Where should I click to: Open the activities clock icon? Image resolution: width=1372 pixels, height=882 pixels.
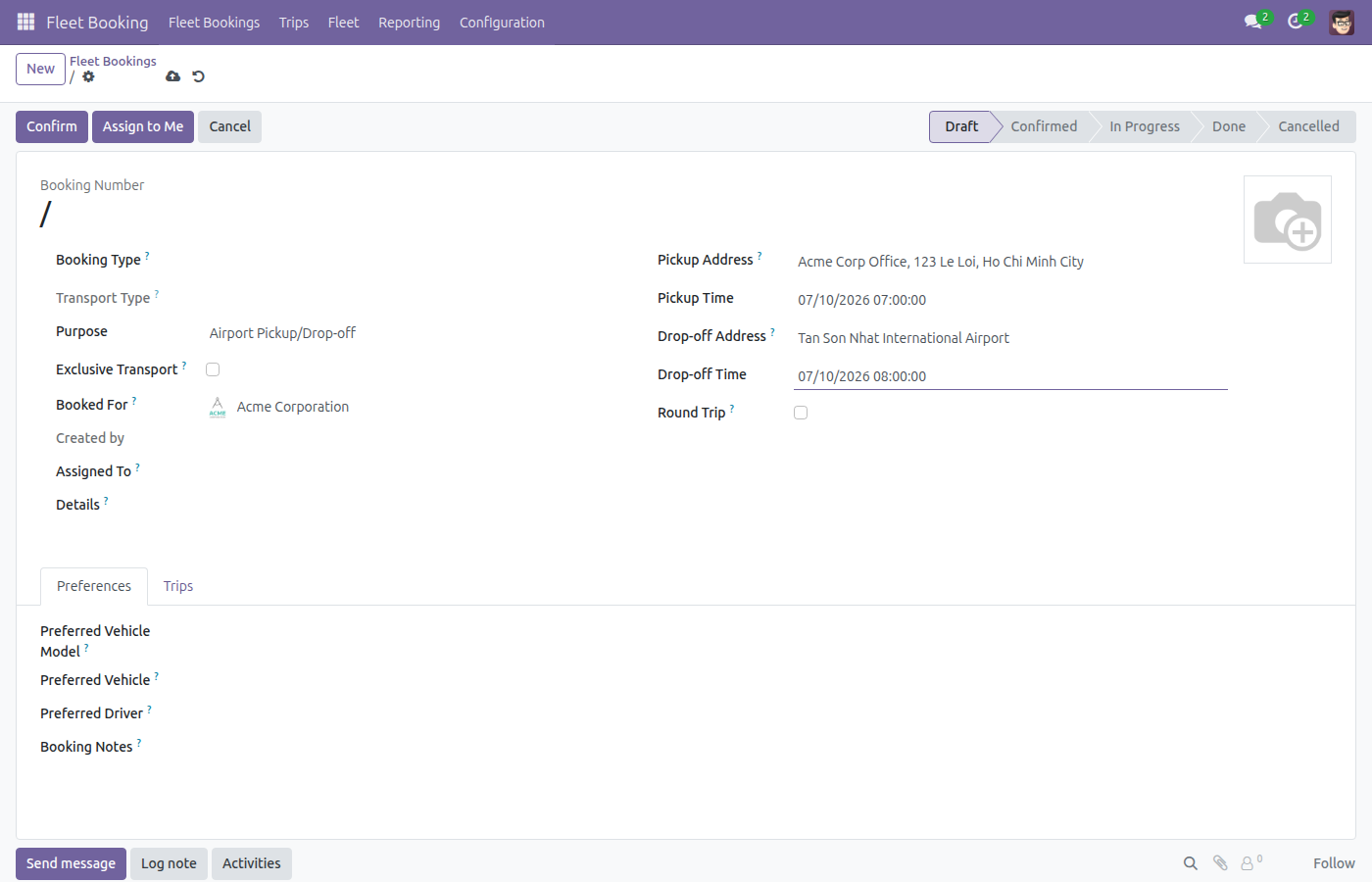click(x=1295, y=22)
